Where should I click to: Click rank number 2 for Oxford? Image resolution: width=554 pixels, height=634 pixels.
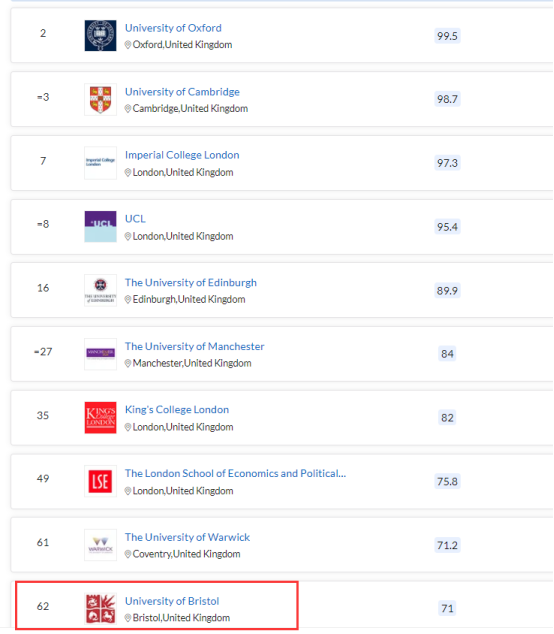coord(43,33)
